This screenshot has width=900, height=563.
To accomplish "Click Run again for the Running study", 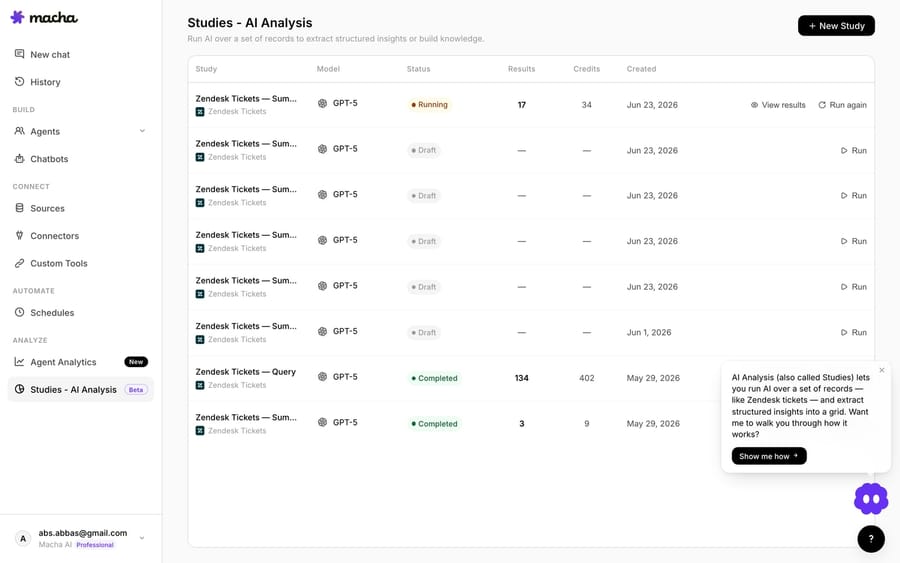I will [x=842, y=105].
